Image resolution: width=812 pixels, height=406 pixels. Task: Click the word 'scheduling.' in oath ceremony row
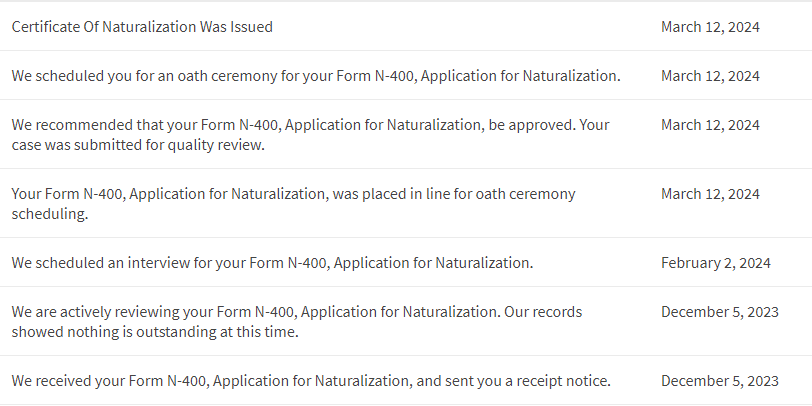coord(50,214)
